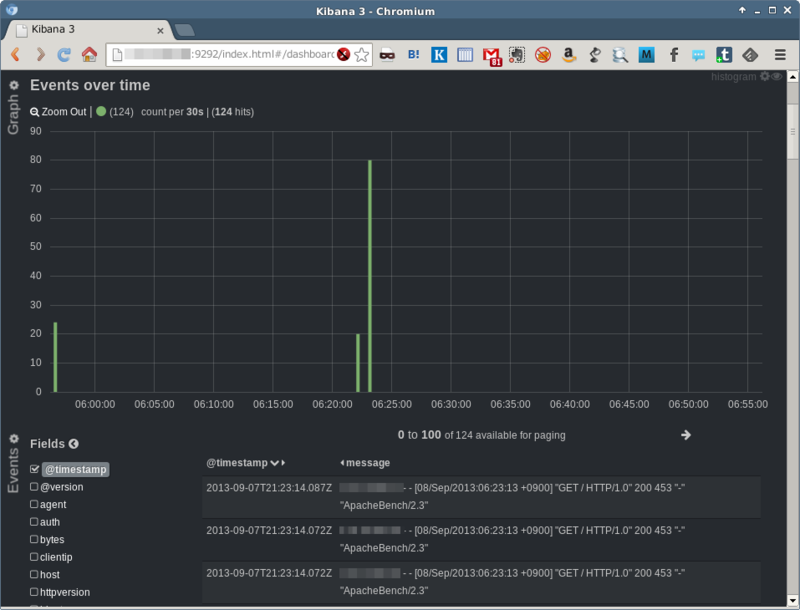Click the green query legend dot
Screen dimensions: 800x610
click(101, 111)
